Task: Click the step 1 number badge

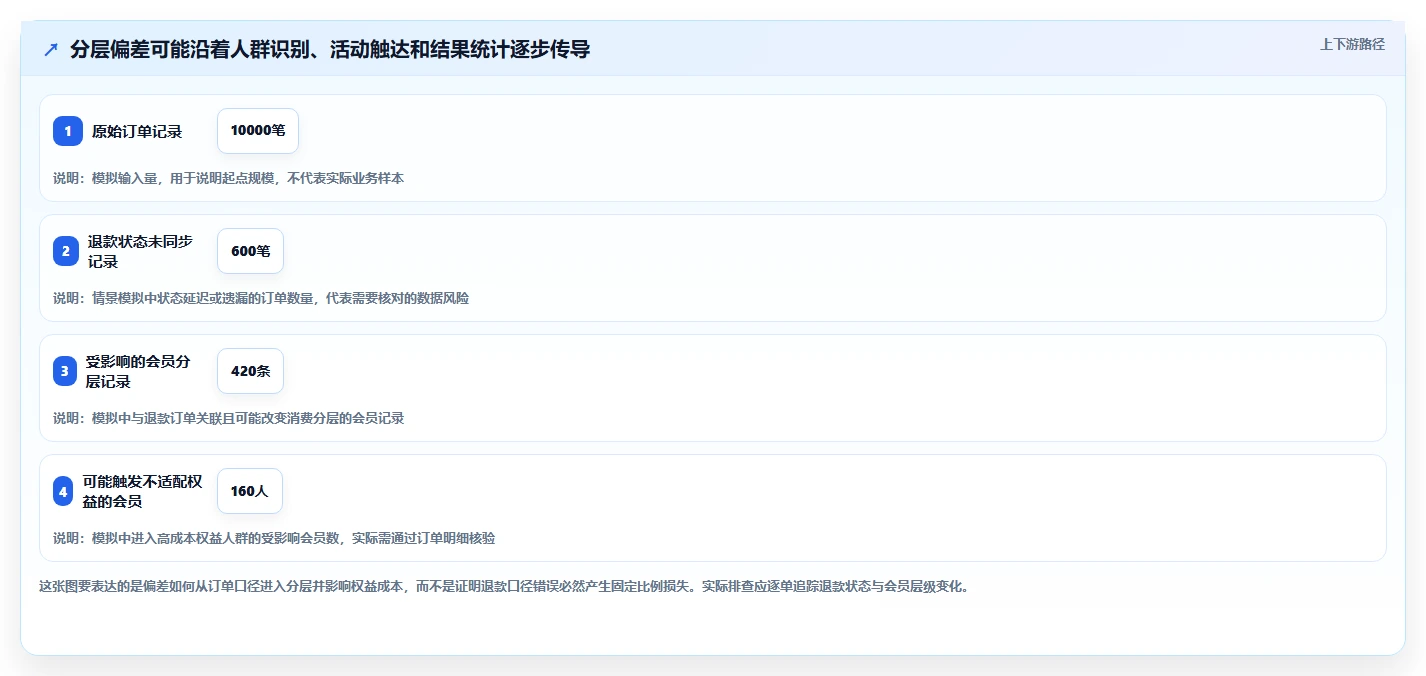Action: [x=68, y=131]
